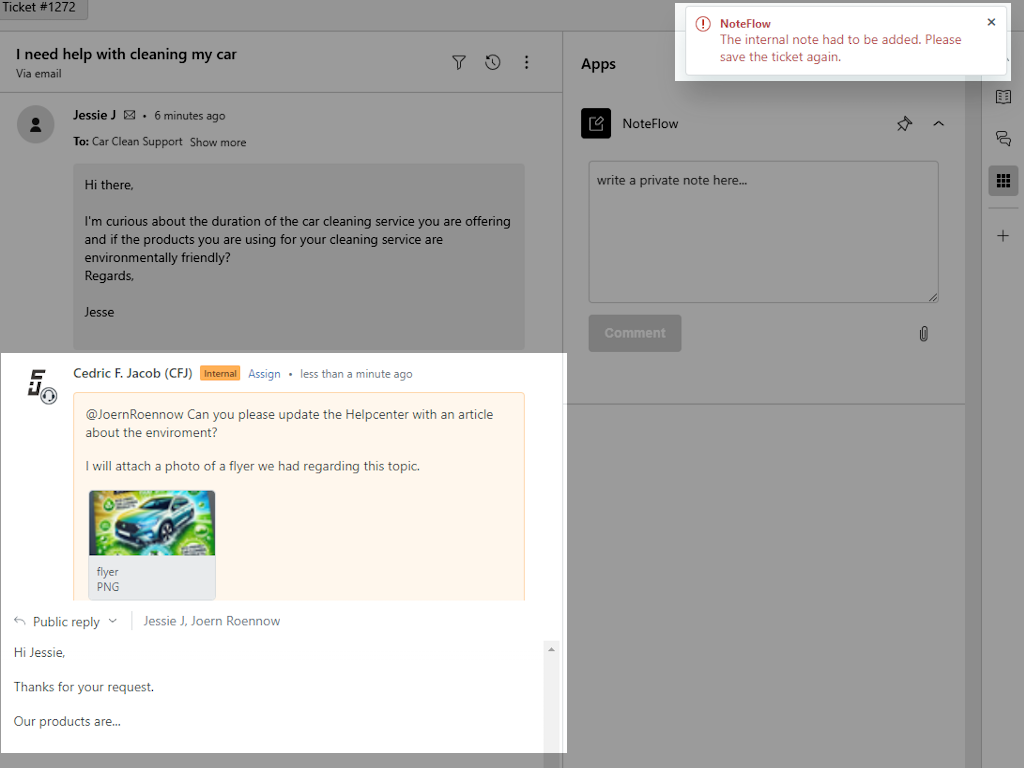Collapse the NoteFlow panel chevron
Viewport: 1024px width, 768px height.
tap(938, 123)
